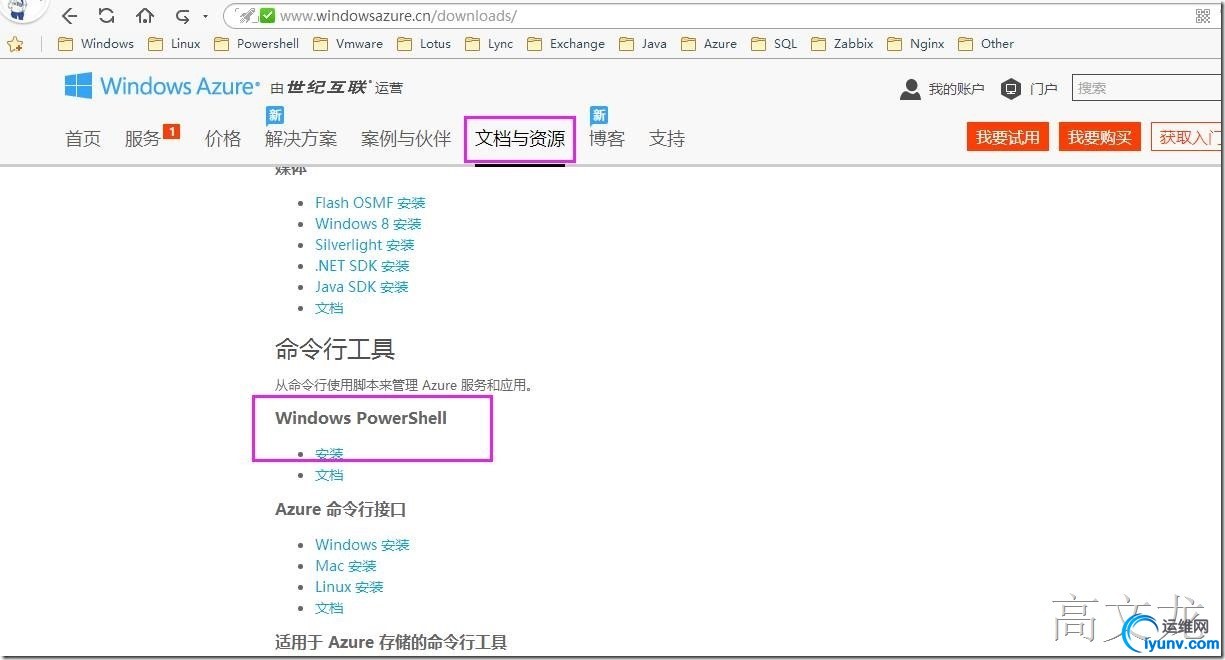
Task: Click 安装 link under Windows PowerShell
Action: coord(329,454)
